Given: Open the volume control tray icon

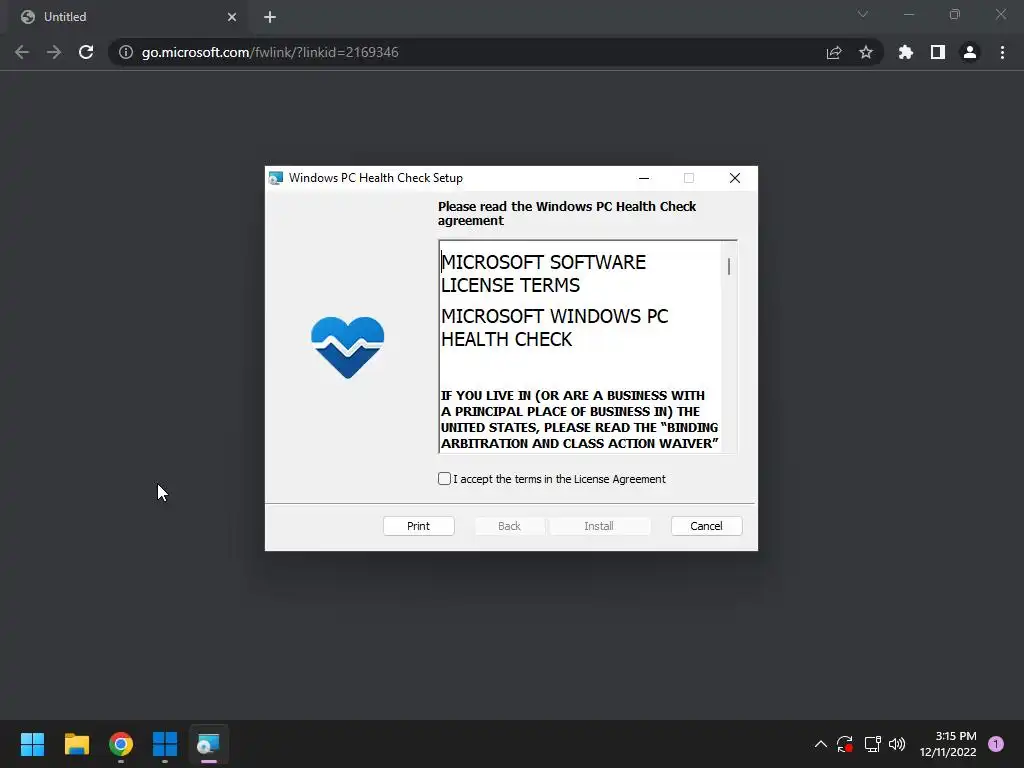Looking at the screenshot, I should coord(897,744).
